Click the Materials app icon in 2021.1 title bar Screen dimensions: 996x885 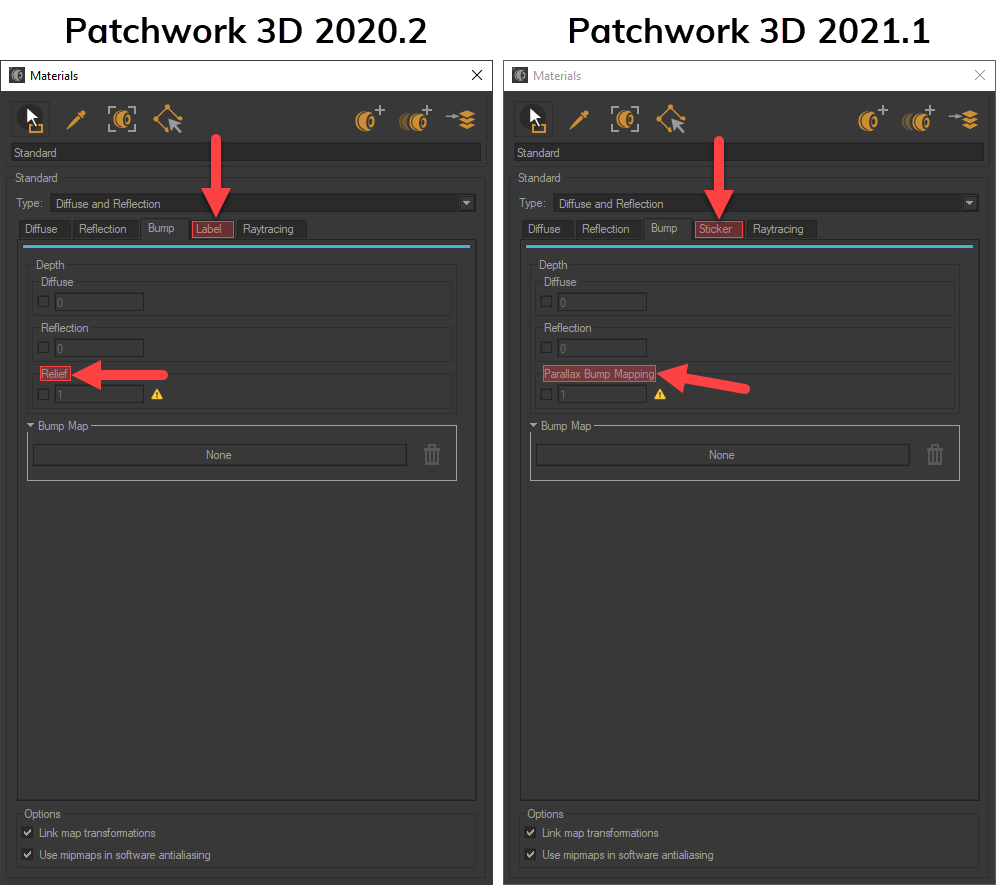click(520, 76)
